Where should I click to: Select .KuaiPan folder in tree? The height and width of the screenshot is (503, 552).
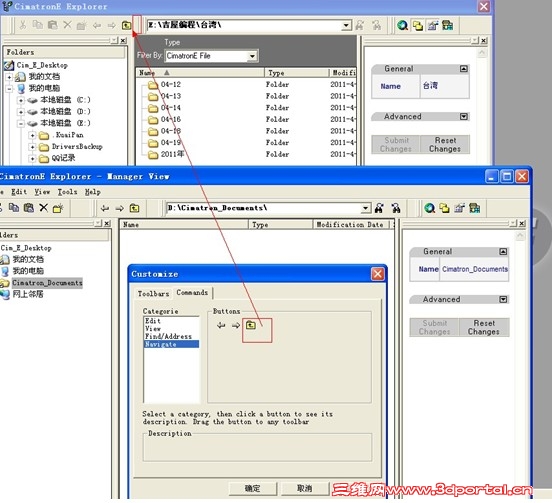pos(68,135)
